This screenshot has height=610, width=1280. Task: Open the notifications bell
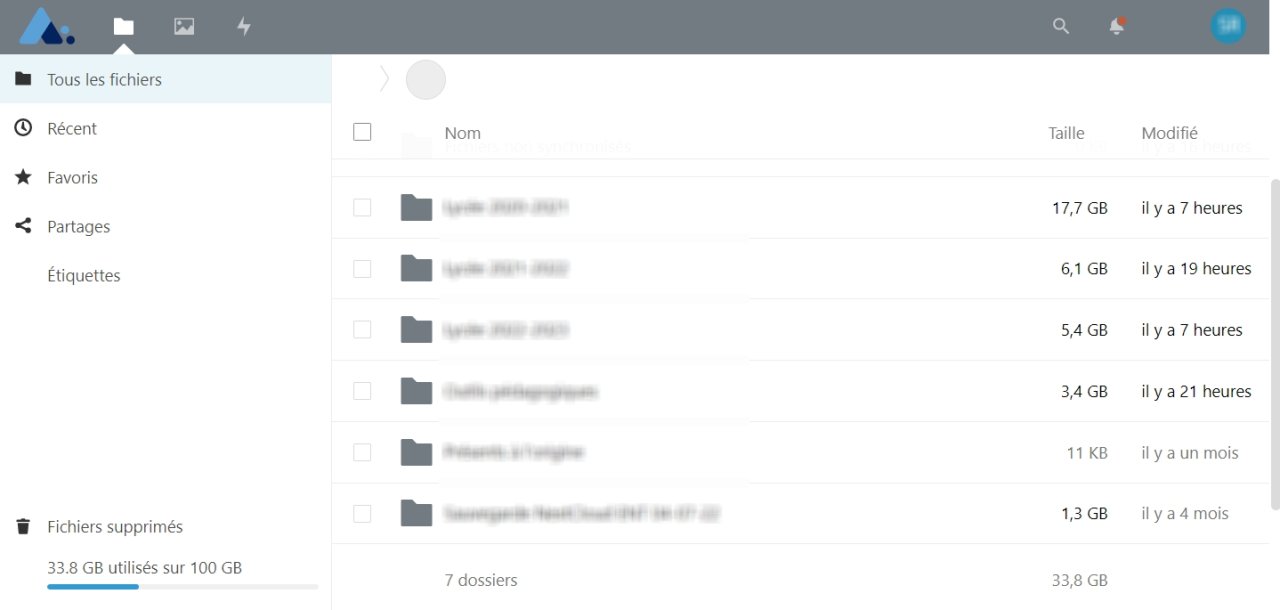pyautogui.click(x=1117, y=26)
